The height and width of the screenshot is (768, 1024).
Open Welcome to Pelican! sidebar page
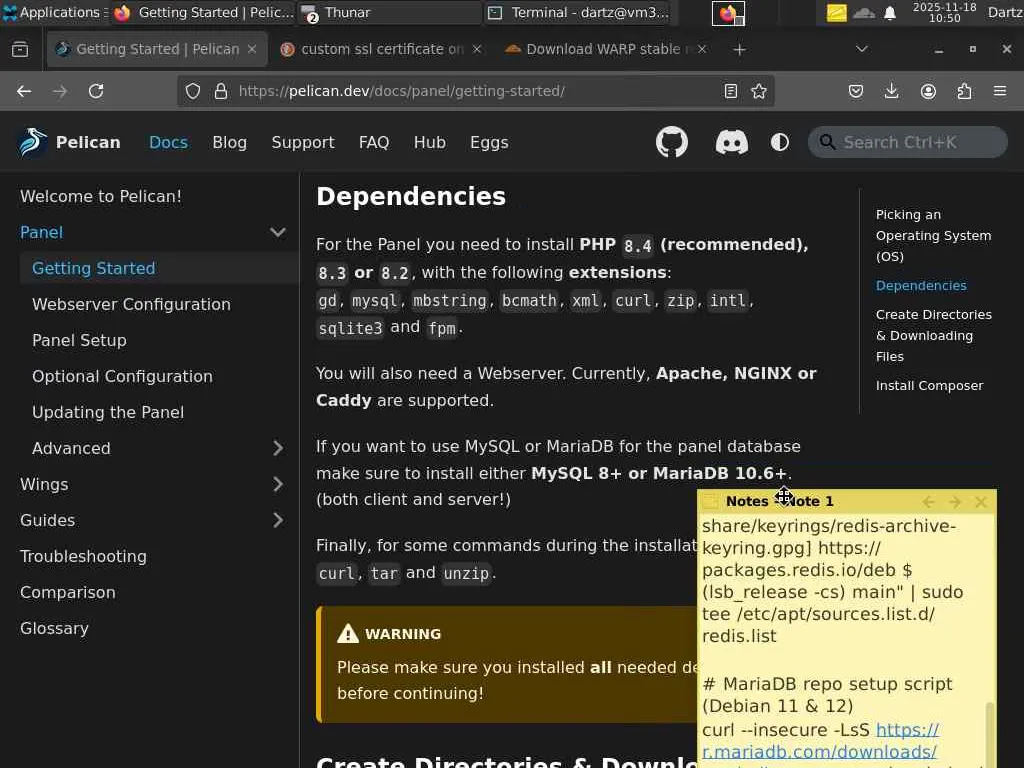pyautogui.click(x=101, y=197)
